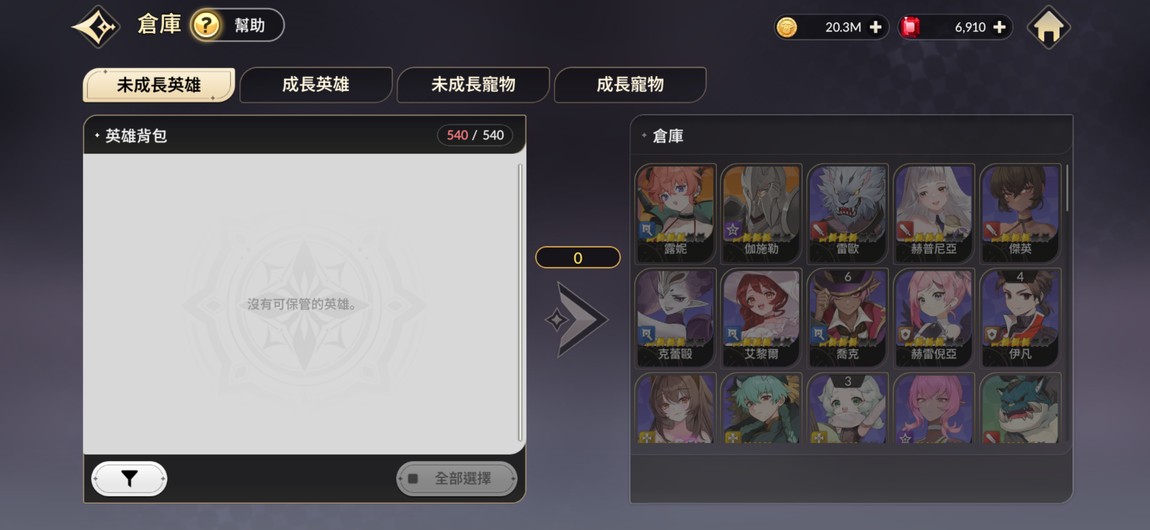Click the hero backpack panel scrollbar
1150x530 pixels.
520,302
